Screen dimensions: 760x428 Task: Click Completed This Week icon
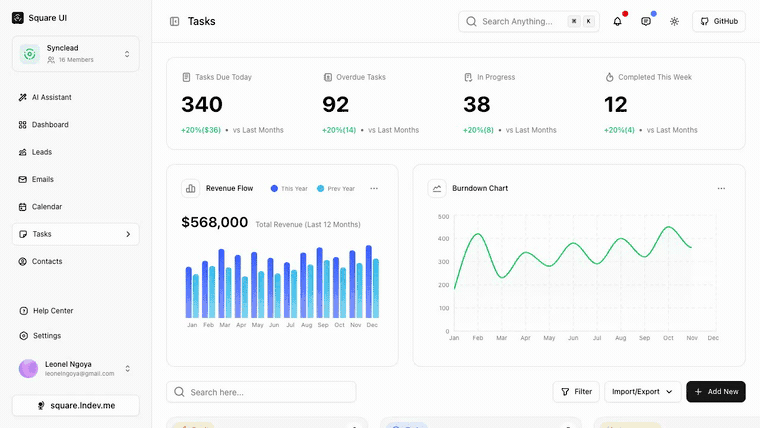pos(609,77)
